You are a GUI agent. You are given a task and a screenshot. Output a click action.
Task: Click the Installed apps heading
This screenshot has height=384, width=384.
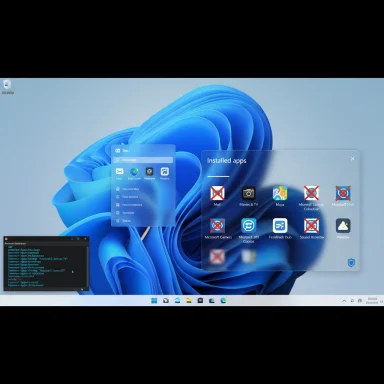227,161
